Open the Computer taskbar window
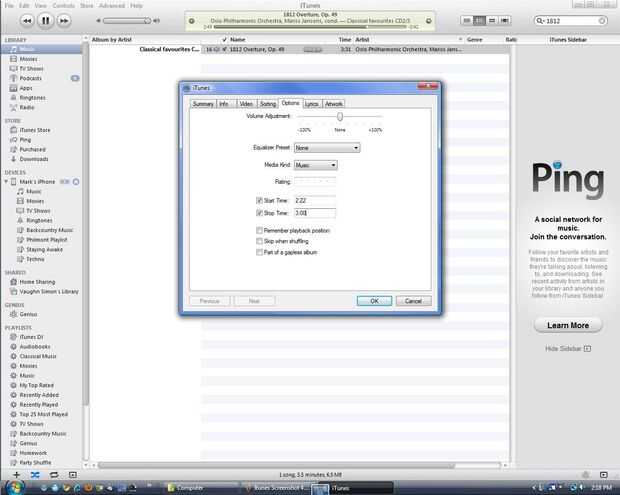620x495 pixels. 202,488
